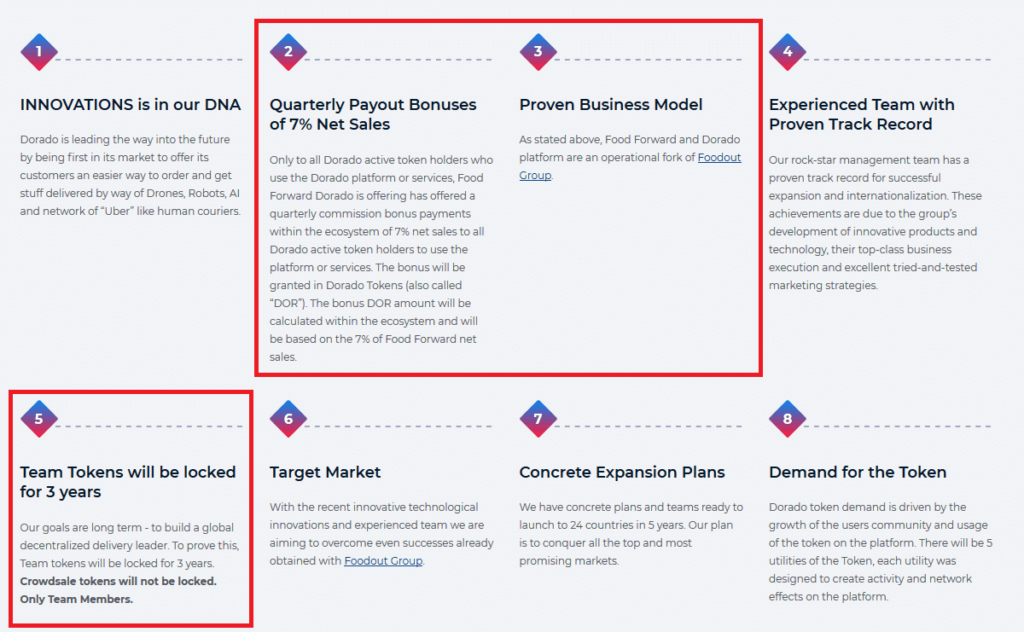Click the 'Demand for the Token' heading
The image size is (1024, 632).
click(x=857, y=472)
